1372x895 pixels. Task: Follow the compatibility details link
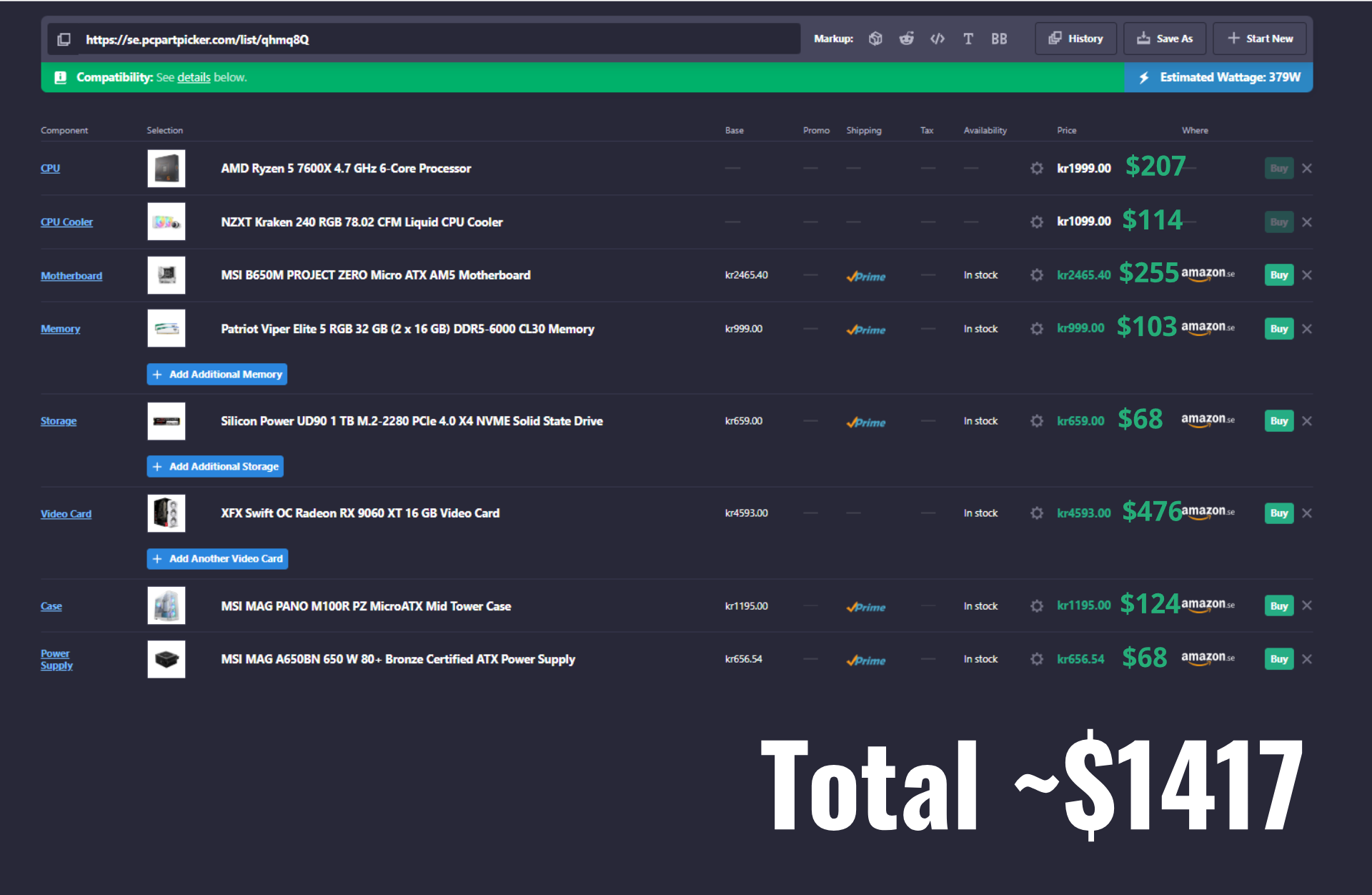click(x=194, y=77)
